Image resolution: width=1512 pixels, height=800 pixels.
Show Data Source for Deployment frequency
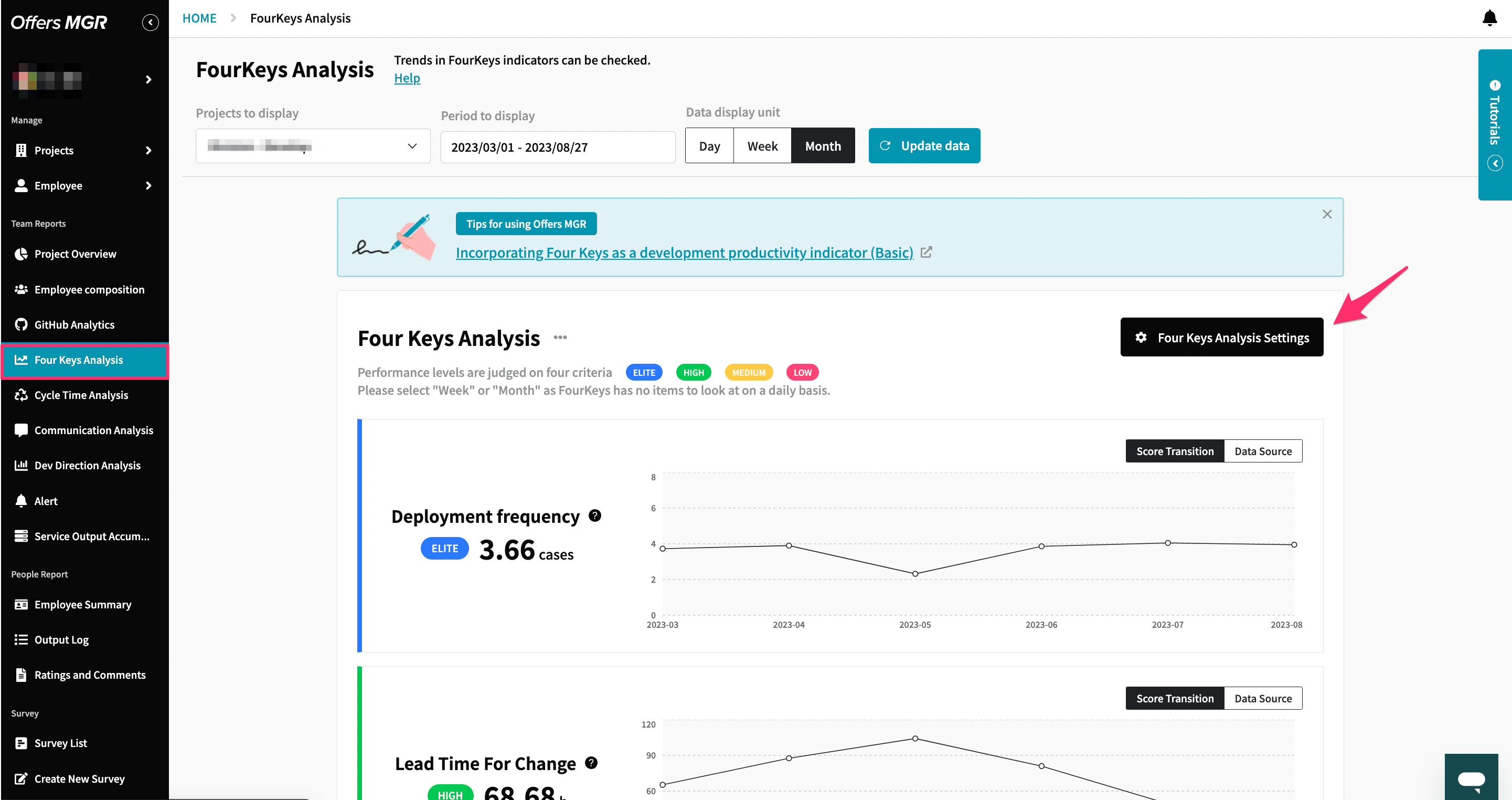[1263, 451]
